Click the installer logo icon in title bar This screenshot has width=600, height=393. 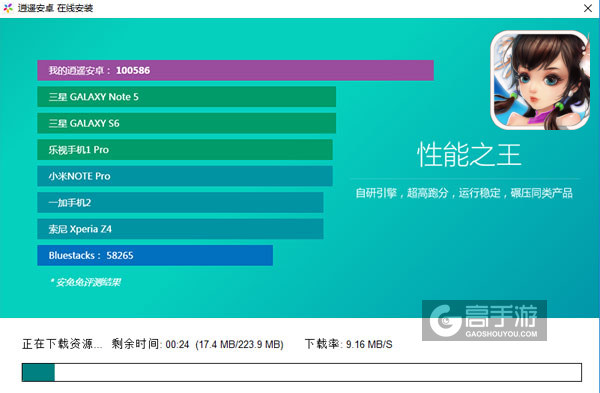(8, 8)
